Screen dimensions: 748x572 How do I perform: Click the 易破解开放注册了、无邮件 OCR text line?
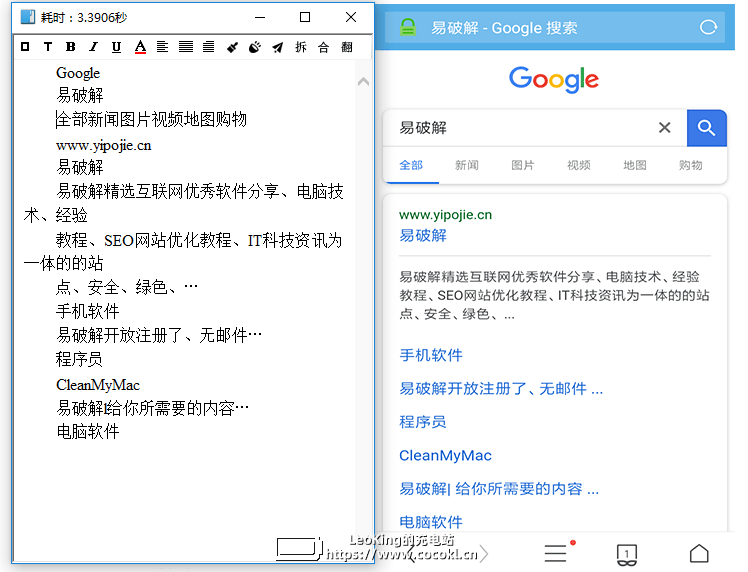tap(159, 335)
